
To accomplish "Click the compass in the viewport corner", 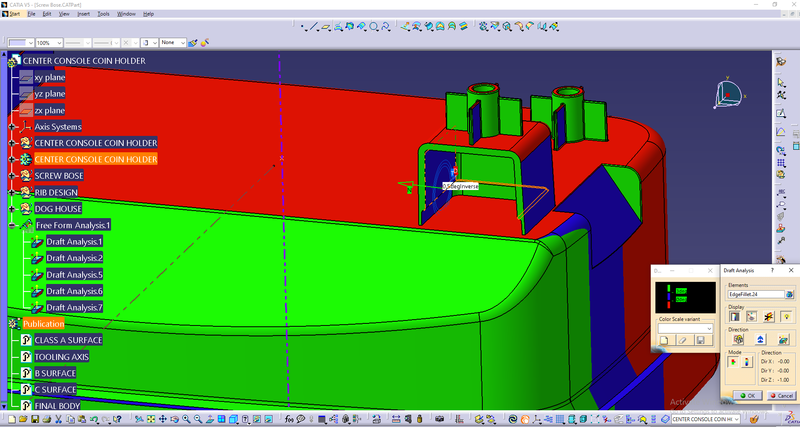I will [x=726, y=95].
